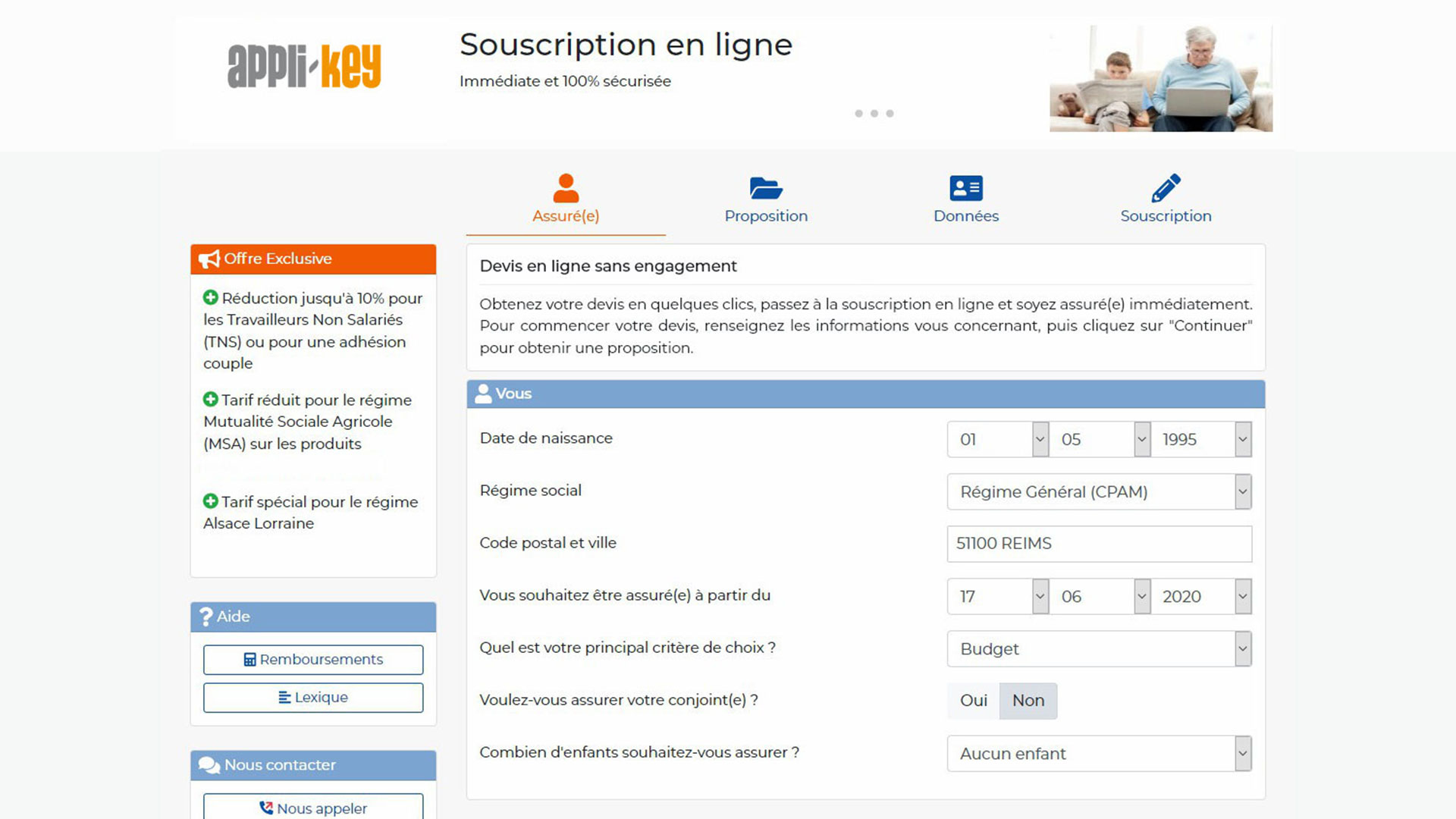Click code postal input field
The width and height of the screenshot is (1456, 819).
(1099, 543)
